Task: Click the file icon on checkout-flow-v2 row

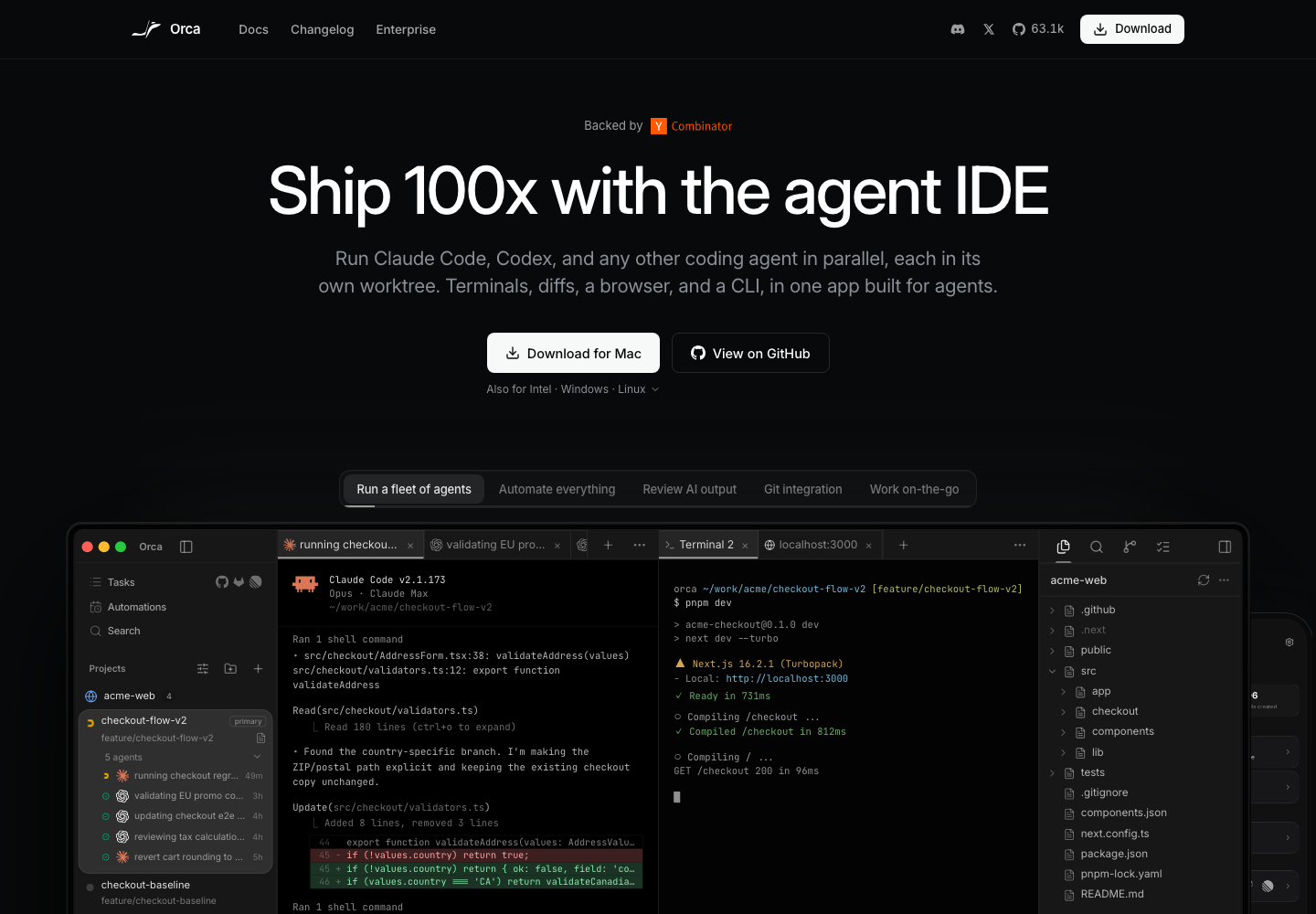Action: (x=260, y=738)
